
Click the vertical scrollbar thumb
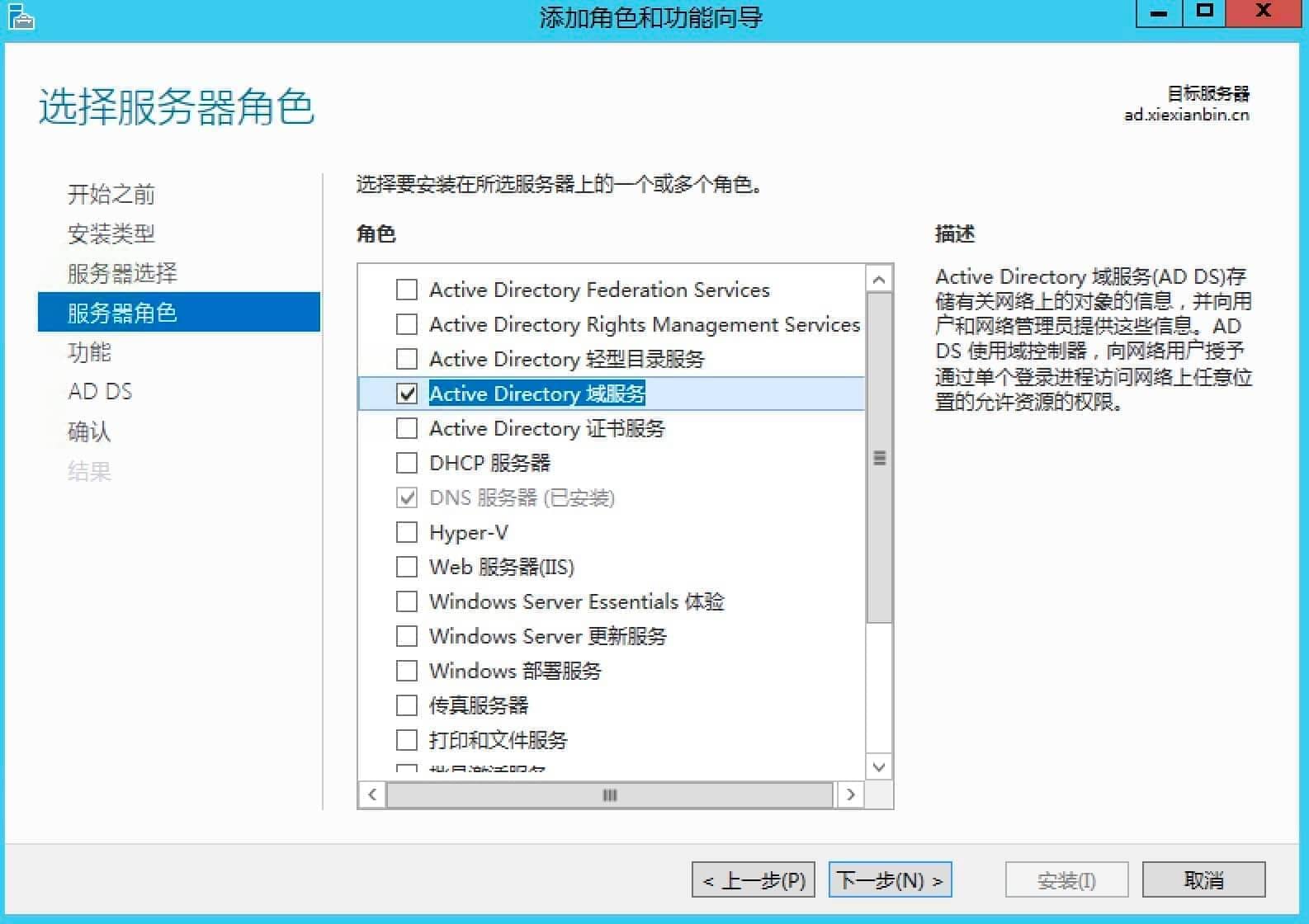point(879,458)
